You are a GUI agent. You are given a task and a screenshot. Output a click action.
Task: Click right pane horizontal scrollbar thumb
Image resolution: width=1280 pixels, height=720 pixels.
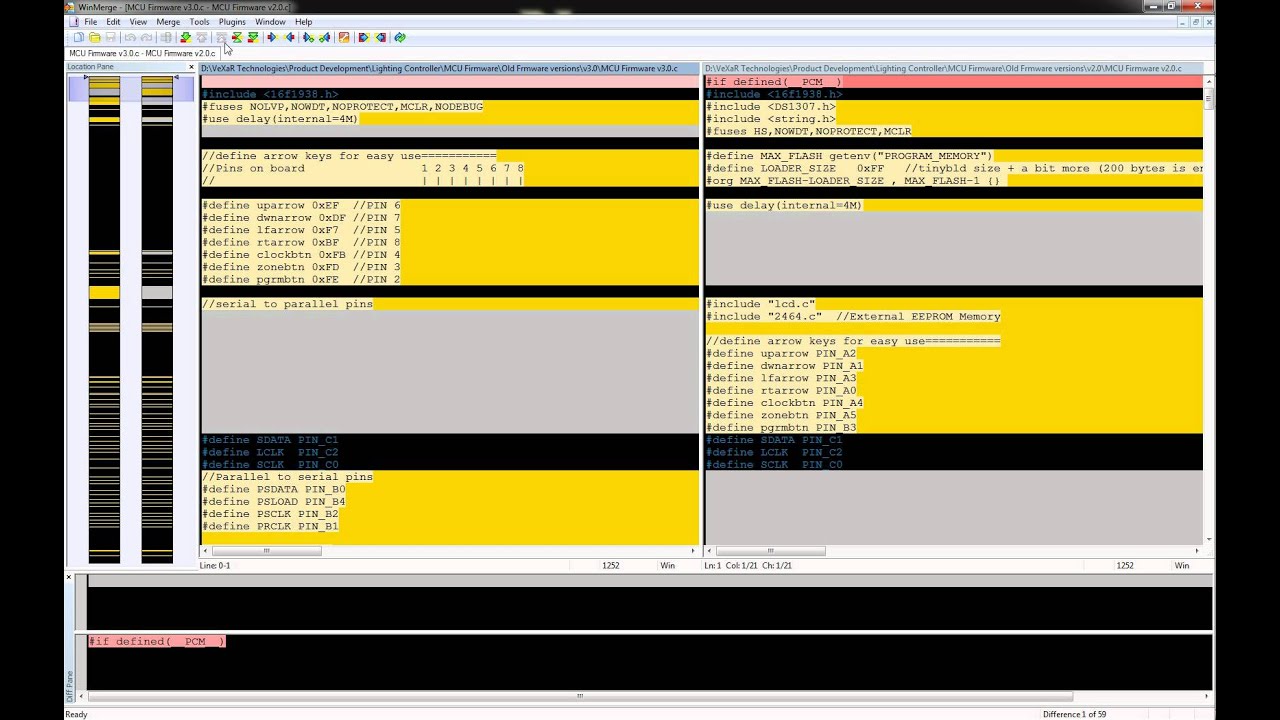[x=771, y=550]
